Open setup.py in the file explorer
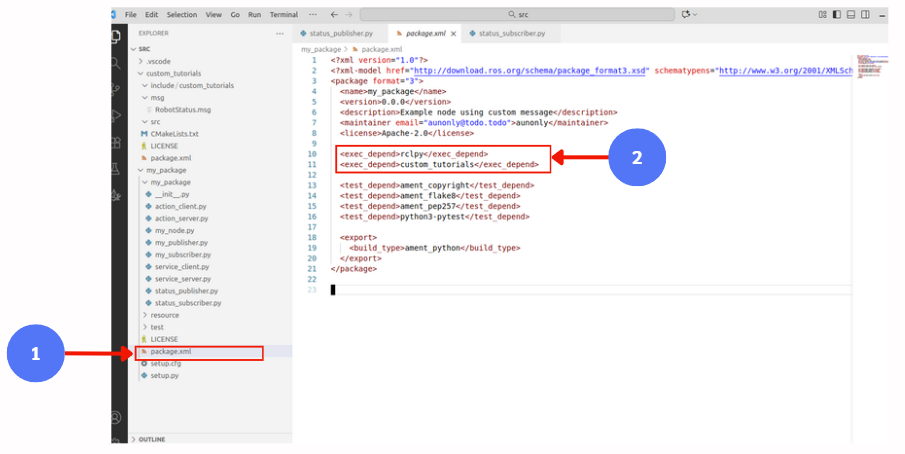The width and height of the screenshot is (905, 454). tap(164, 375)
